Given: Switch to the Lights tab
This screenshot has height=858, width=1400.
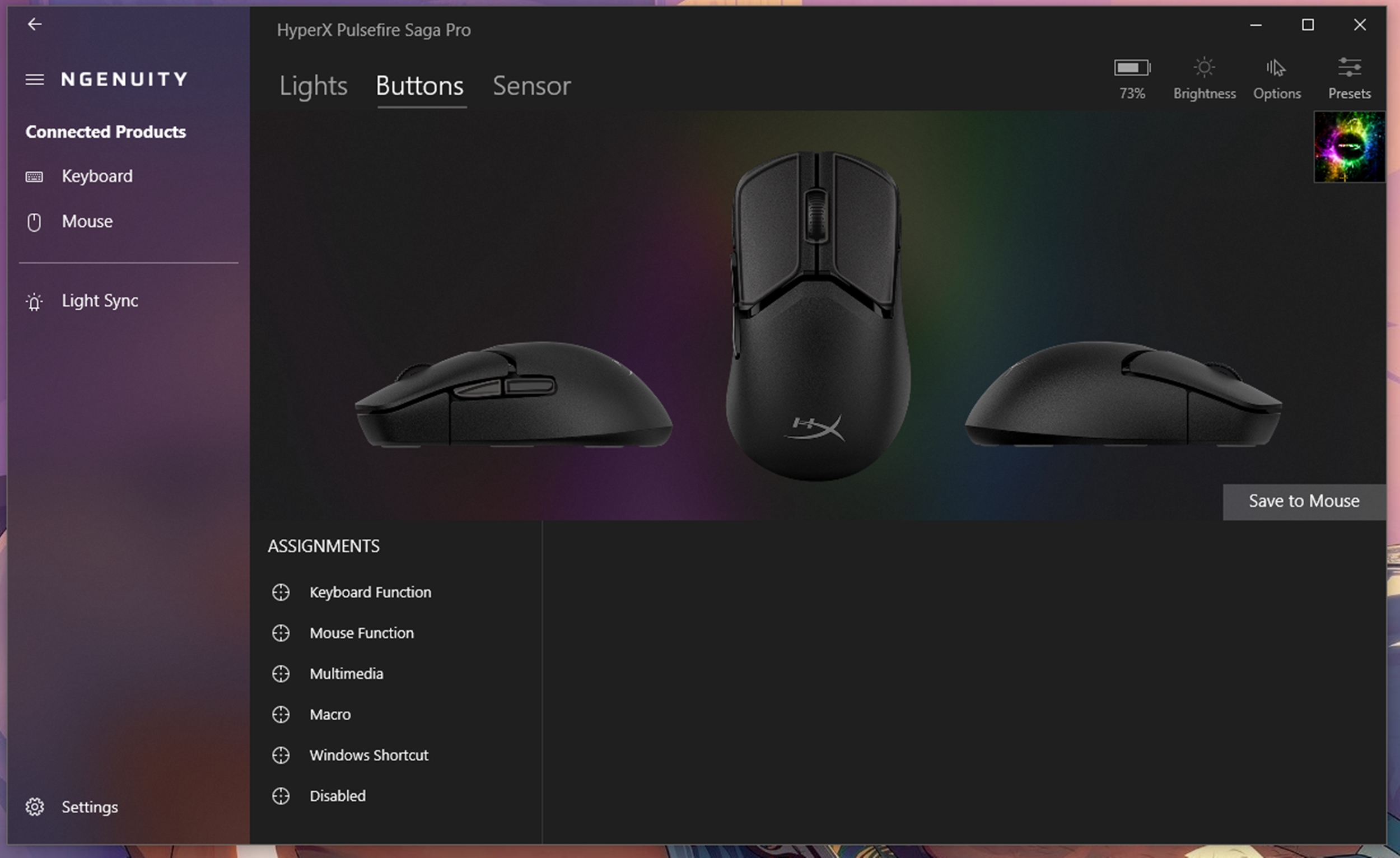Looking at the screenshot, I should coord(313,86).
